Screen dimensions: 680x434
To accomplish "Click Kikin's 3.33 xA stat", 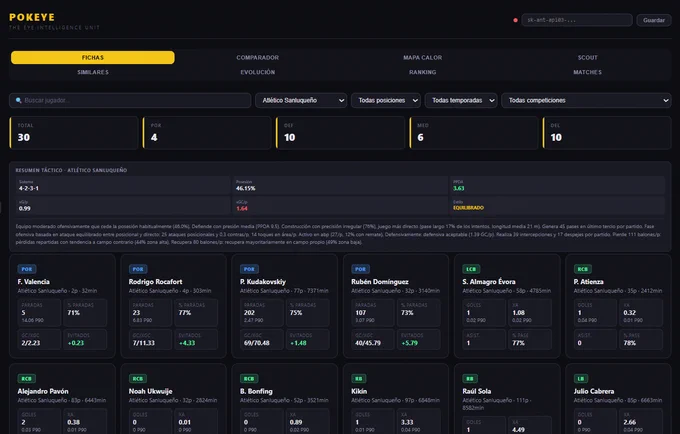I will pos(419,421).
